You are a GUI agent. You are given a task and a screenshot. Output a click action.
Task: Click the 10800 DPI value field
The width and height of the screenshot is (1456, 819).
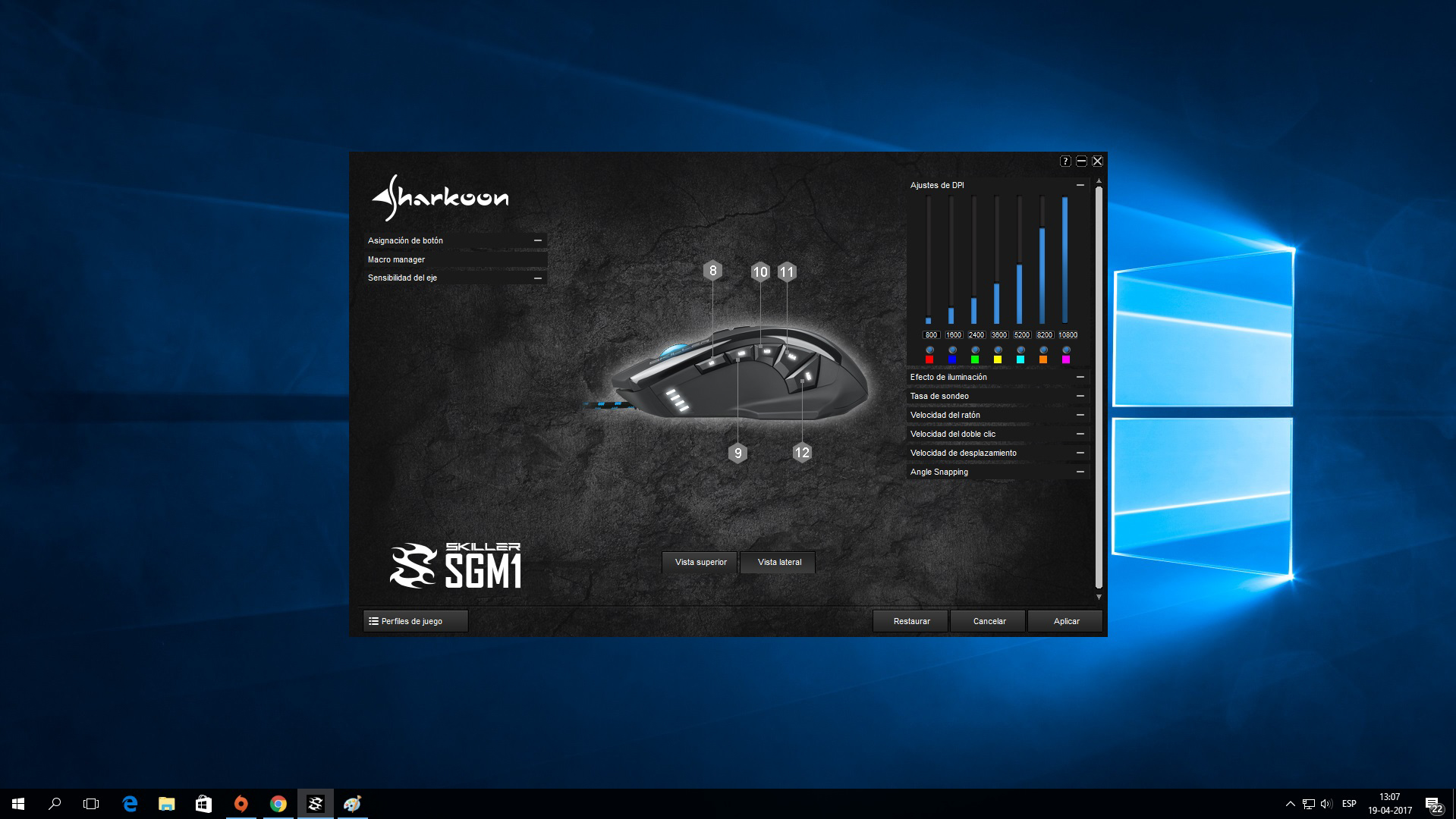point(1068,334)
